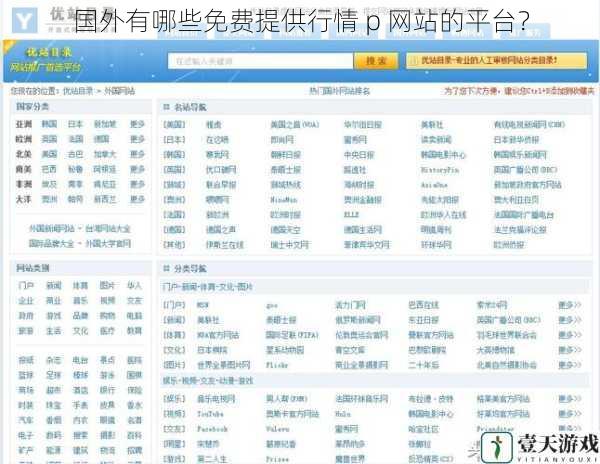Viewport: 600px width, 464px height.
Task: Open Flickr link in 图片 row
Action: pyautogui.click(x=277, y=365)
